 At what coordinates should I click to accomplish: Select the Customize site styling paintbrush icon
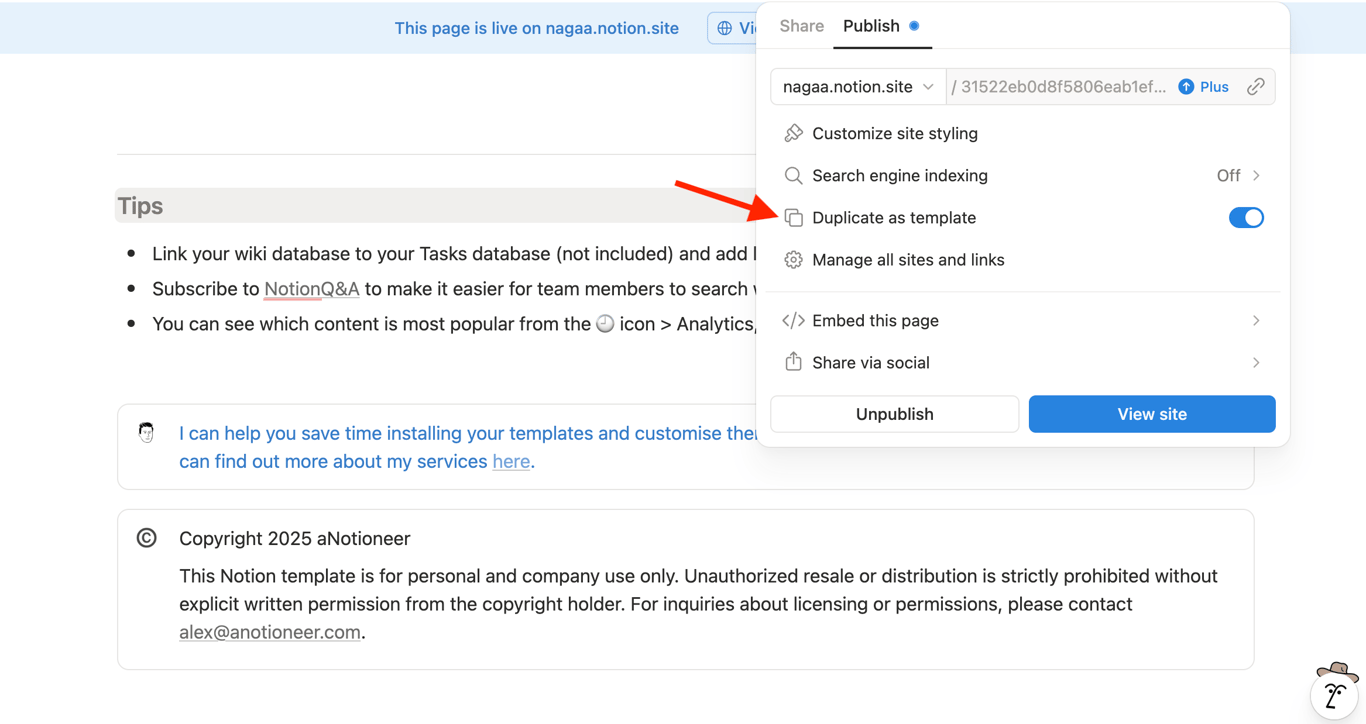click(x=793, y=133)
